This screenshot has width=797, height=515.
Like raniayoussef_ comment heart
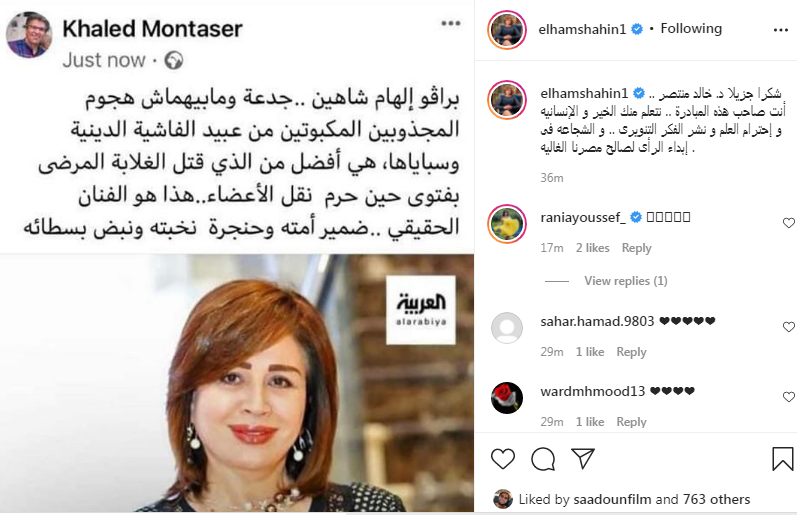tap(788, 223)
